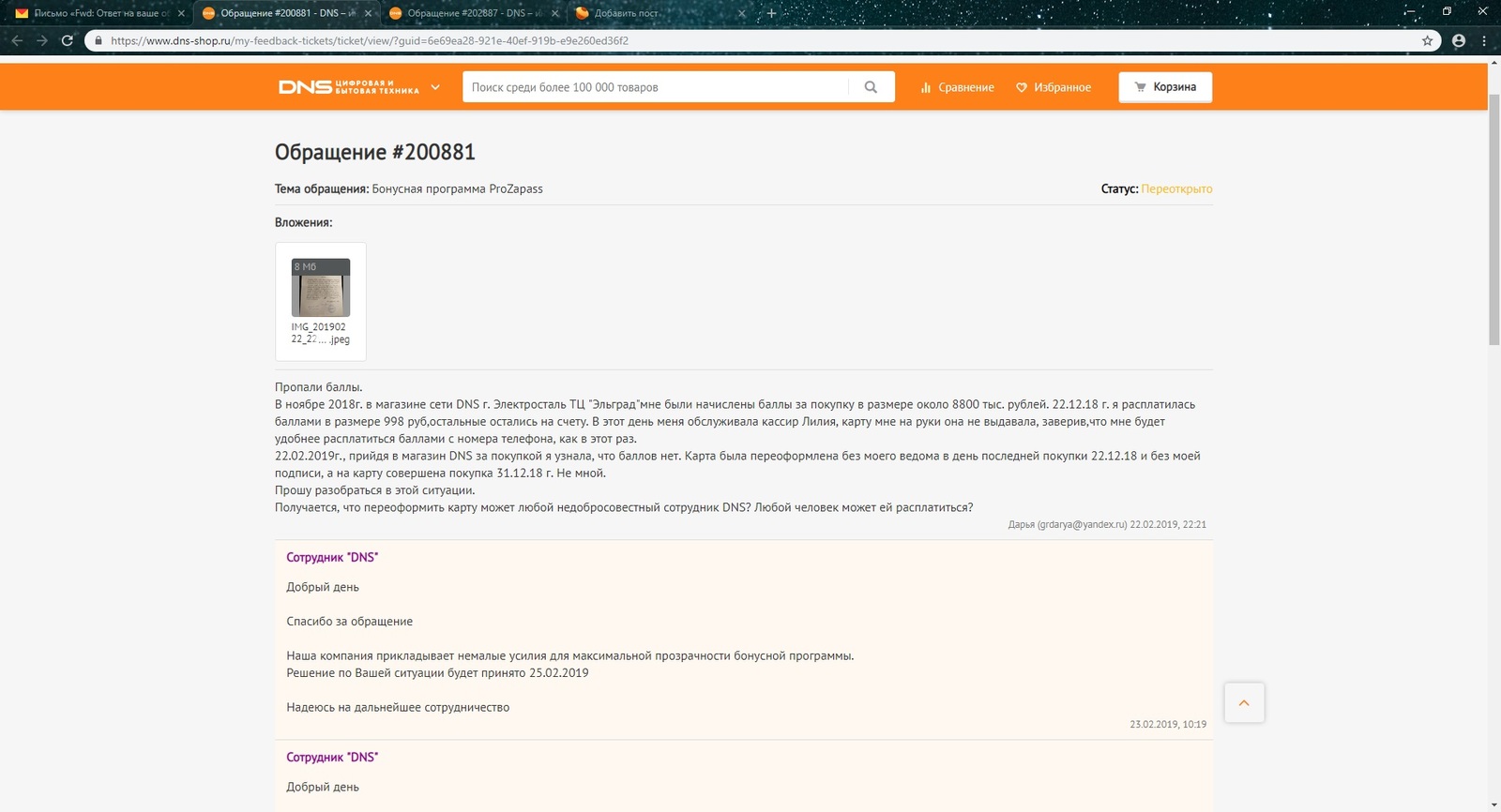Click the Корзина cart button
This screenshot has width=1501, height=812.
(1165, 87)
